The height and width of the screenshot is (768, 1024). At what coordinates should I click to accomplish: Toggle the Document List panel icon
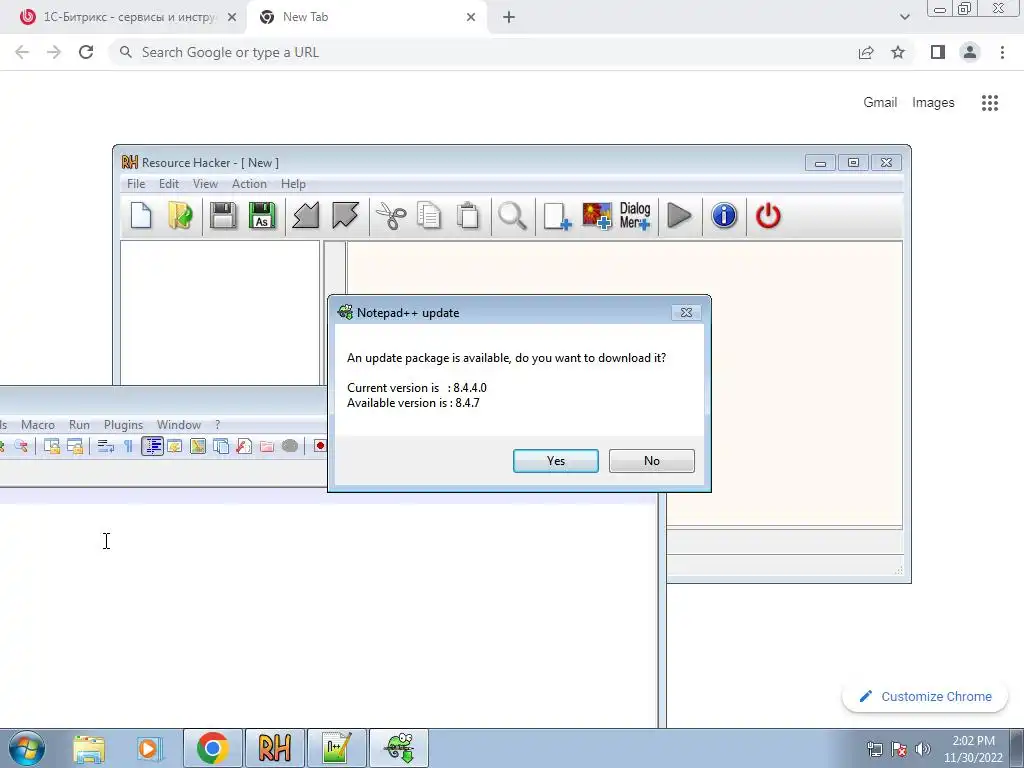[x=221, y=446]
